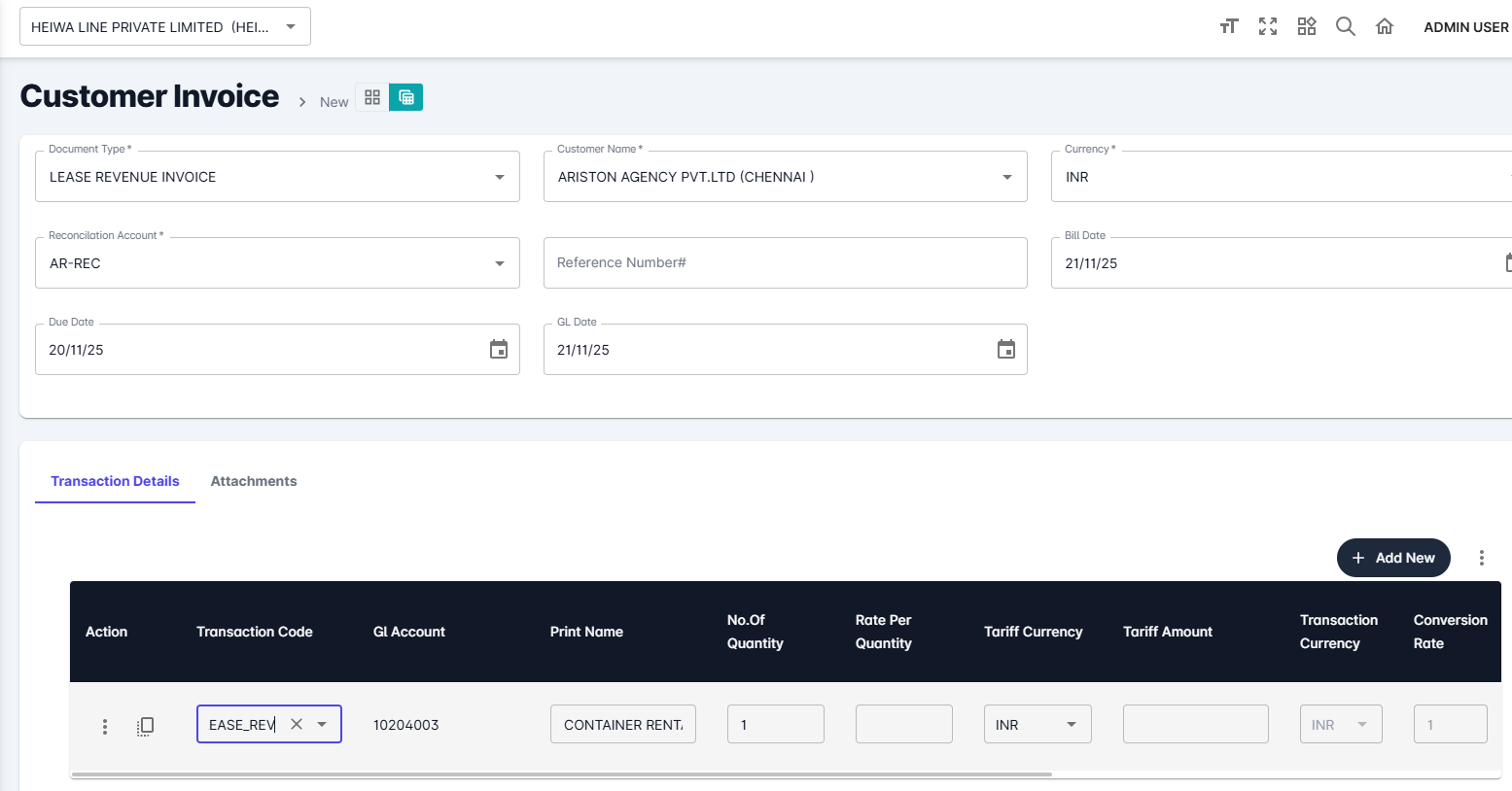Image resolution: width=1512 pixels, height=791 pixels.
Task: Open the dashboard widgets icon
Action: pos(1307,26)
